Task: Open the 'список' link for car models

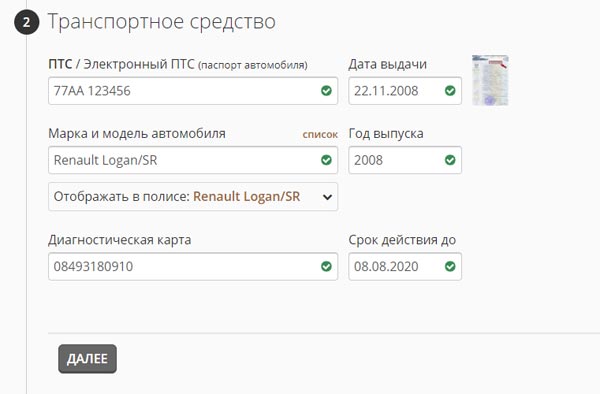Action: pyautogui.click(x=320, y=134)
